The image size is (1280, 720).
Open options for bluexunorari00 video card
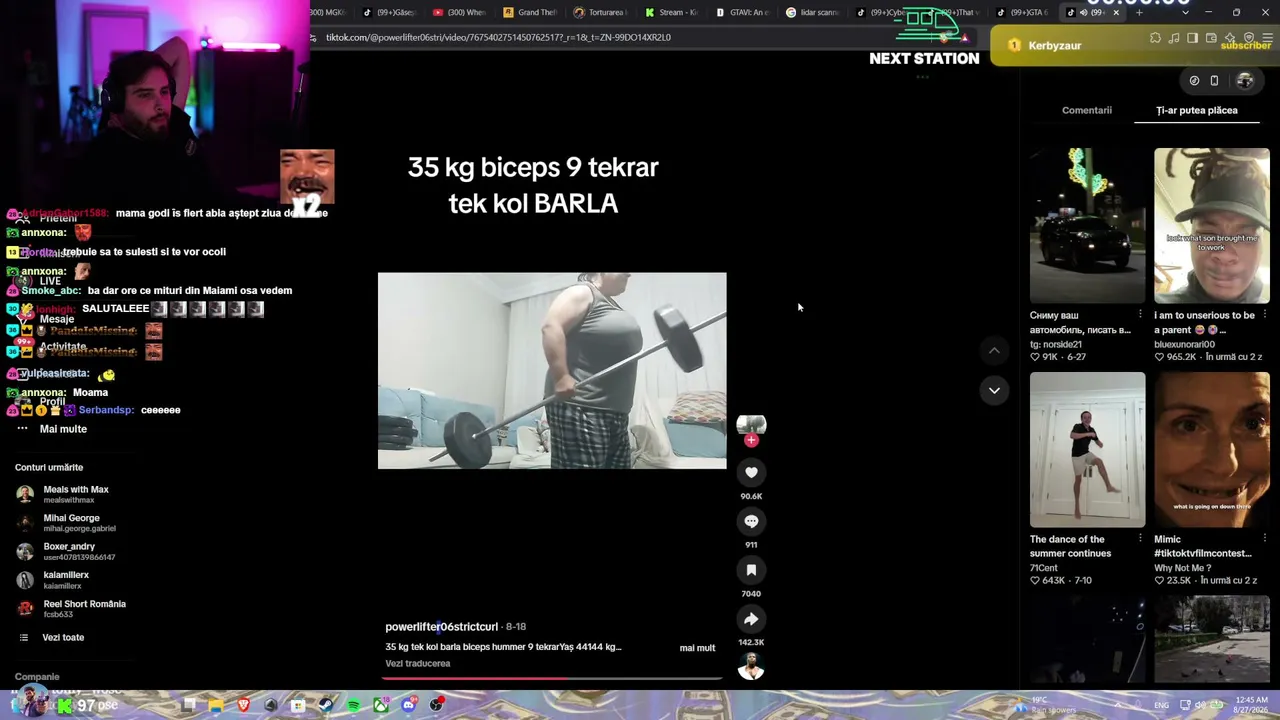pos(1265,315)
